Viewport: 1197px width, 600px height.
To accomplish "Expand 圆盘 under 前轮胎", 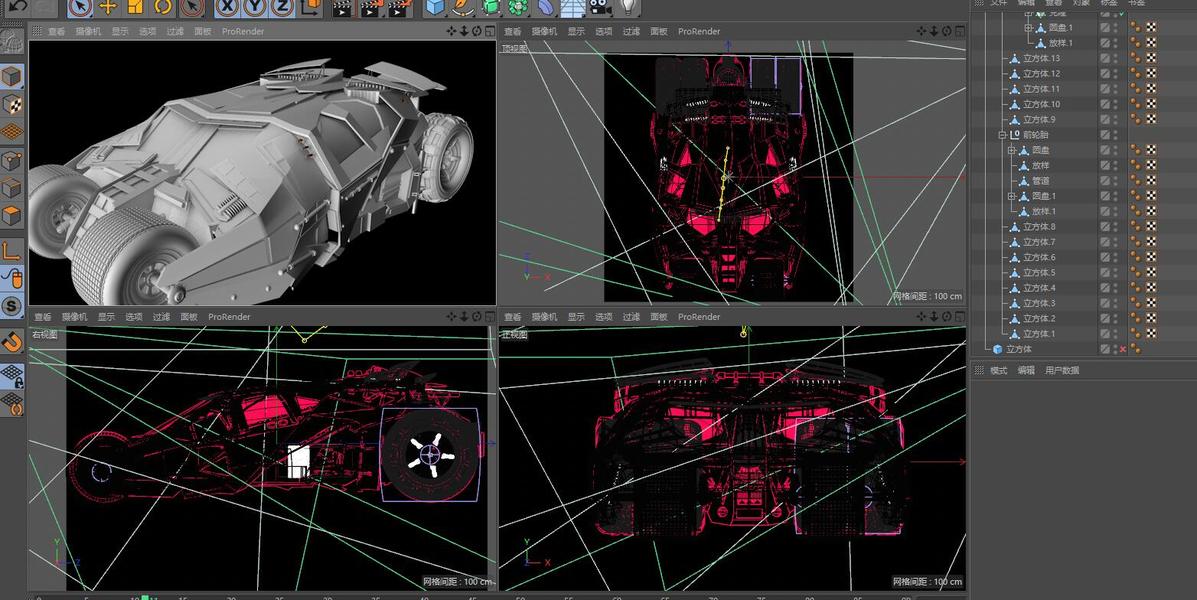I will click(1011, 150).
